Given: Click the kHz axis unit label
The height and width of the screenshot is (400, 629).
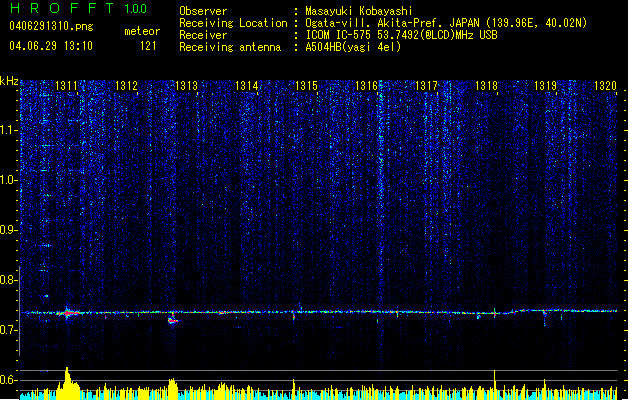Looking at the screenshot, I should click(9, 81).
